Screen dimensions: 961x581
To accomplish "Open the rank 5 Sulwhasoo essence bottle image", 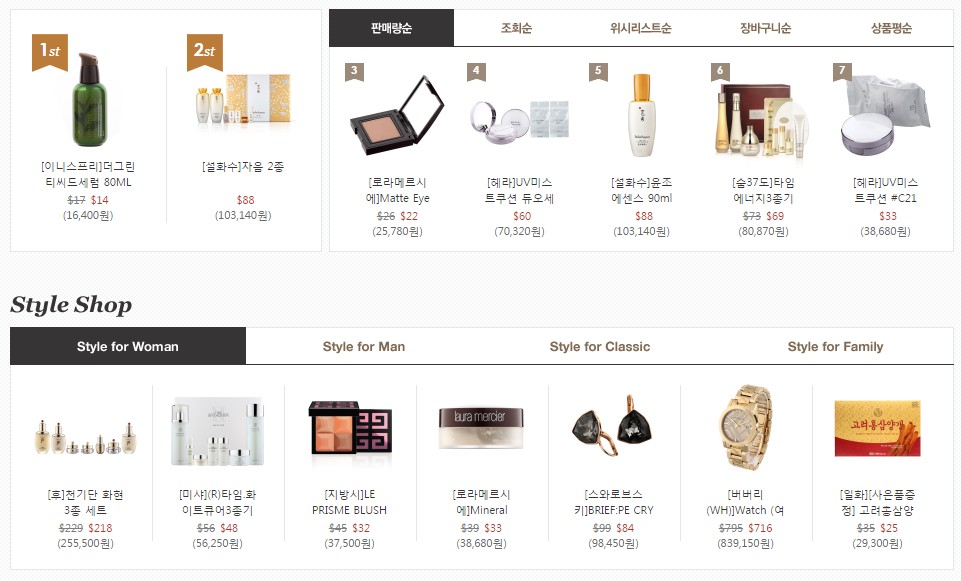I will (642, 115).
